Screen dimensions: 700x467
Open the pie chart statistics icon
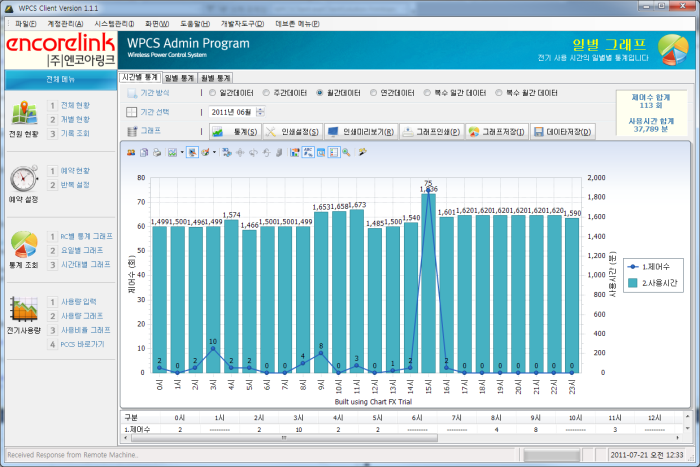point(24,244)
